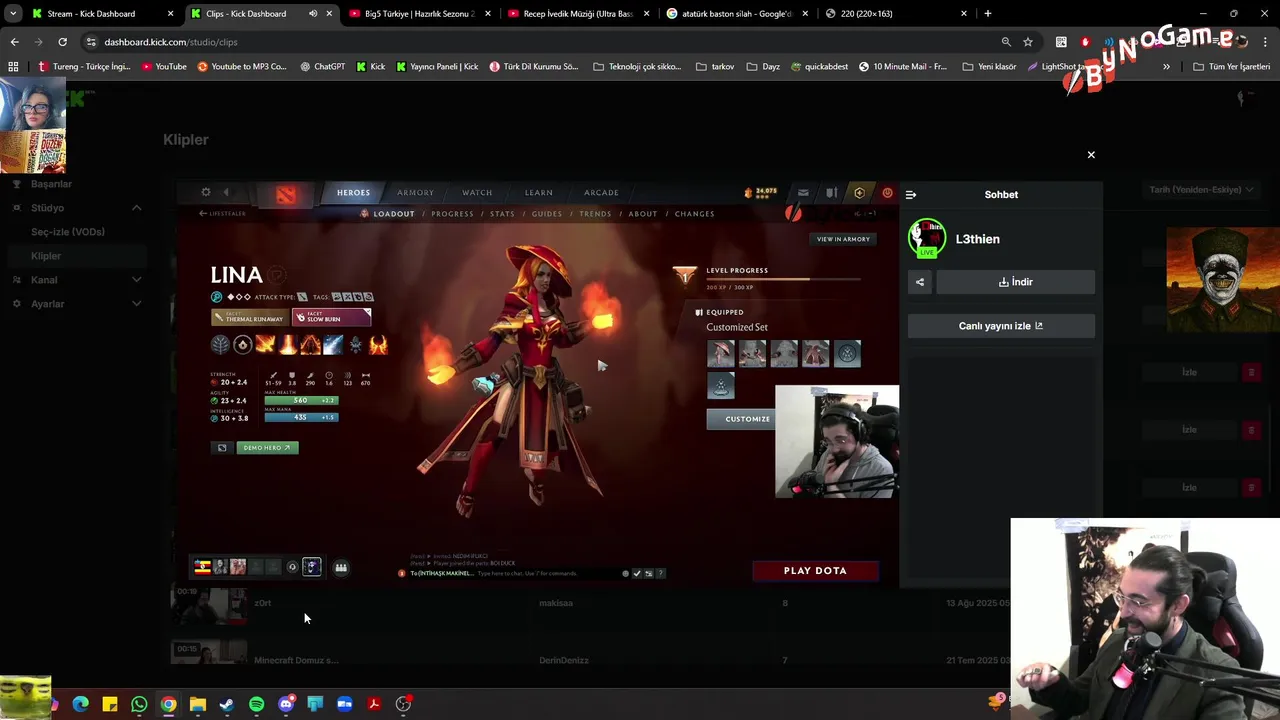The width and height of the screenshot is (1280, 720).
Task: Open a new browser tab
Action: coord(987,14)
